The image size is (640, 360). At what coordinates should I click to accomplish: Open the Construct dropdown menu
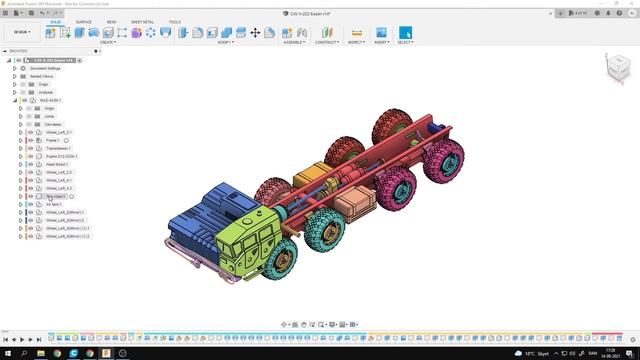(x=327, y=42)
